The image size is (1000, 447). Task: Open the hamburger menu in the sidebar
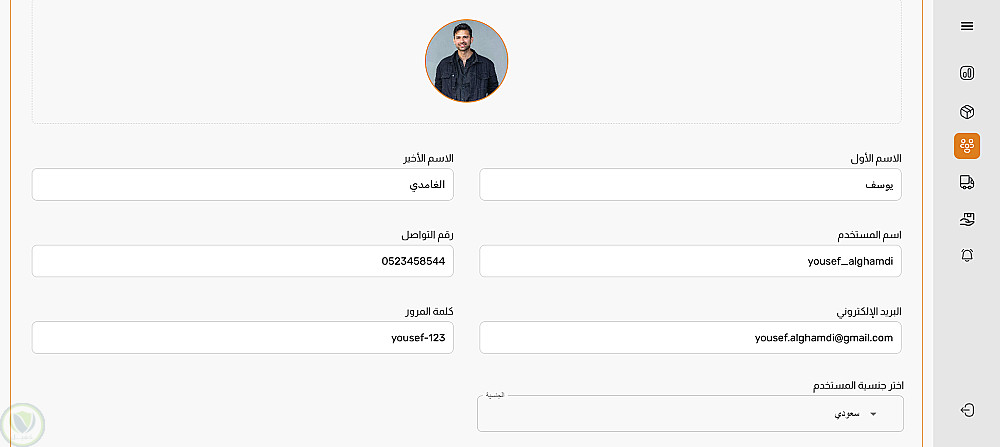point(967,26)
